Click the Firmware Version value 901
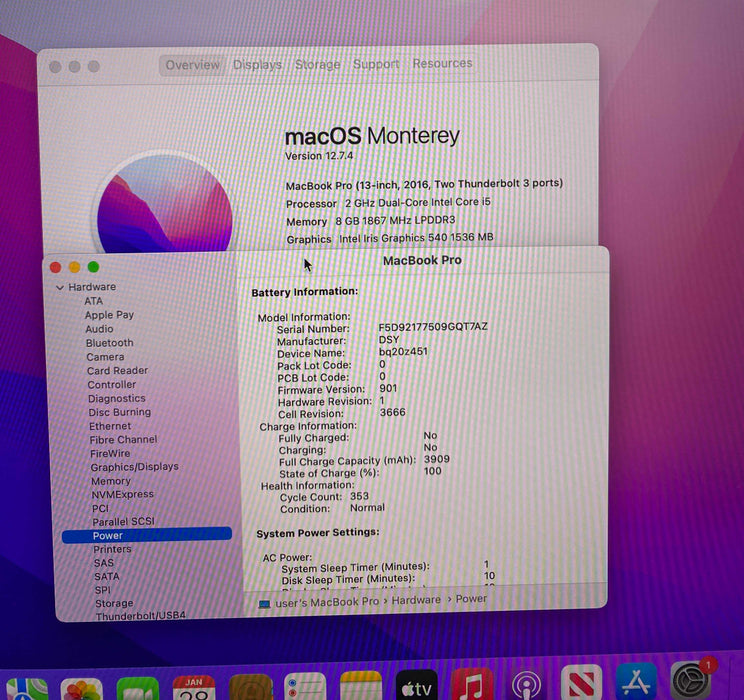The height and width of the screenshot is (700, 744). (388, 388)
